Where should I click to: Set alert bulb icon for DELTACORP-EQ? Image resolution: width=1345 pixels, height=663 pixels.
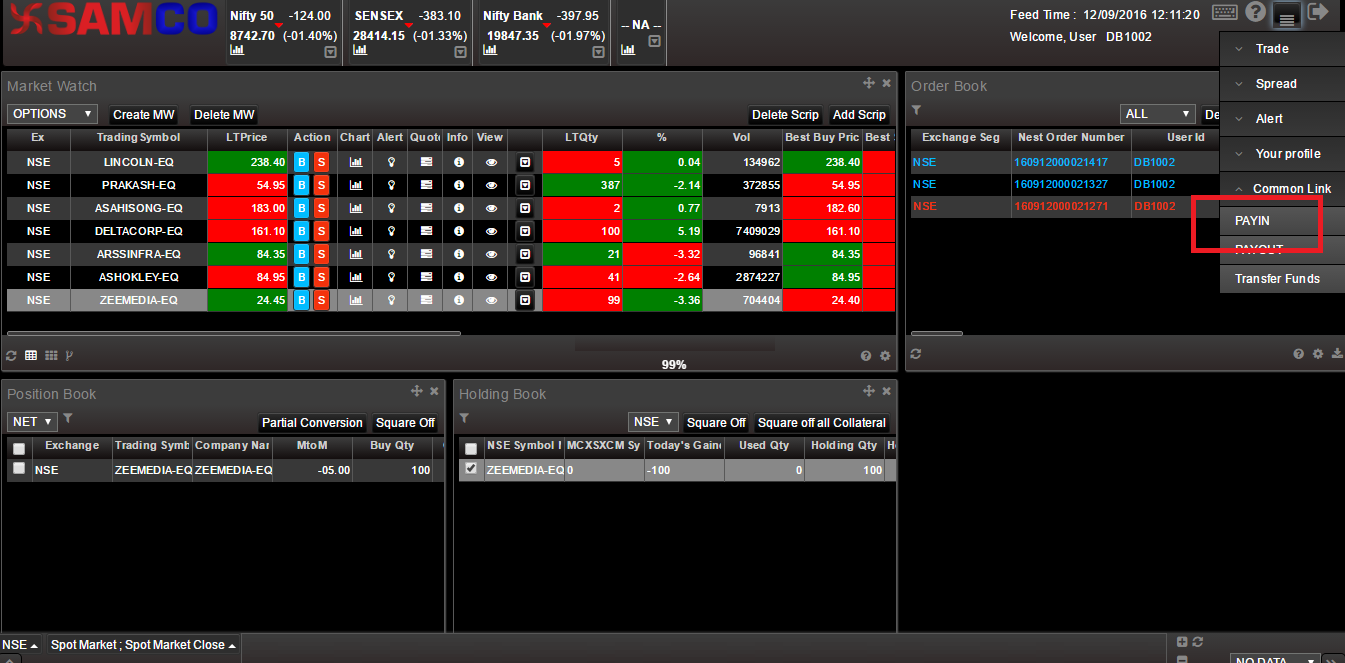(391, 231)
